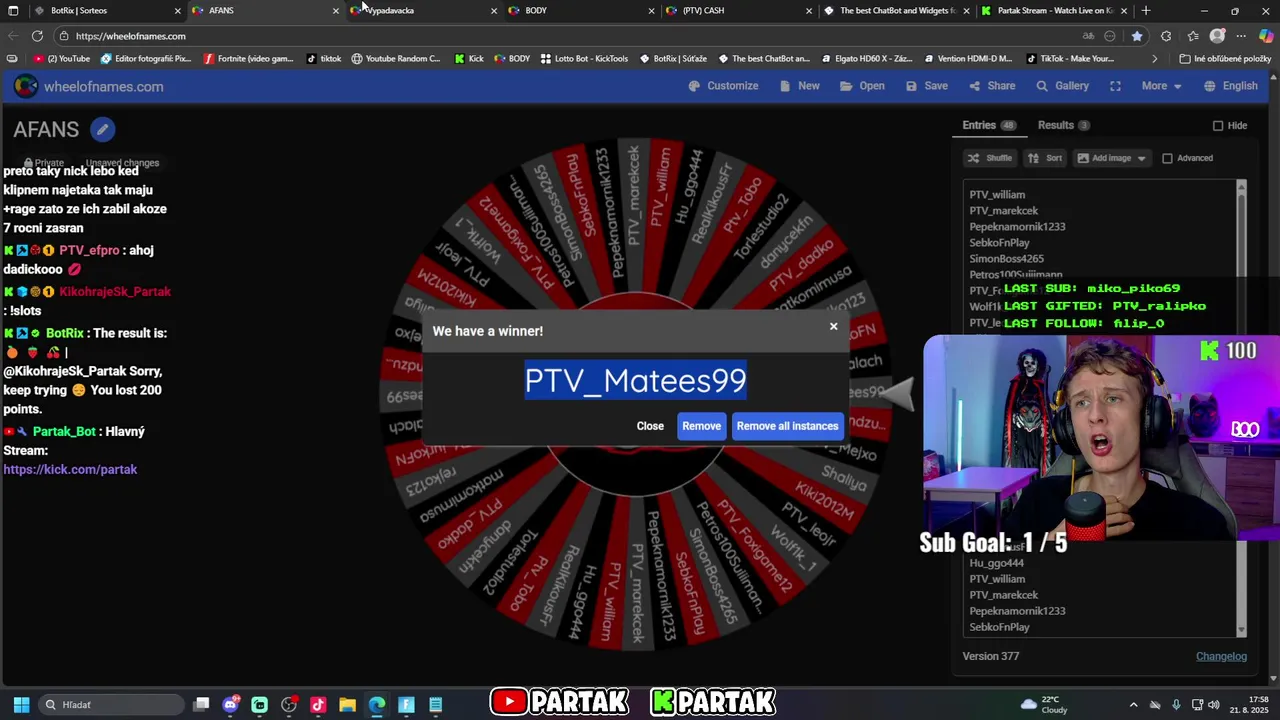Viewport: 1280px width, 720px height.
Task: Toggle fullscreen mode icon
Action: (1115, 86)
